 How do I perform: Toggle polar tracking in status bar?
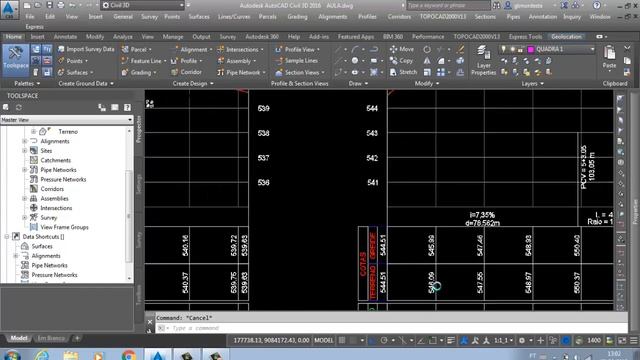click(384, 340)
